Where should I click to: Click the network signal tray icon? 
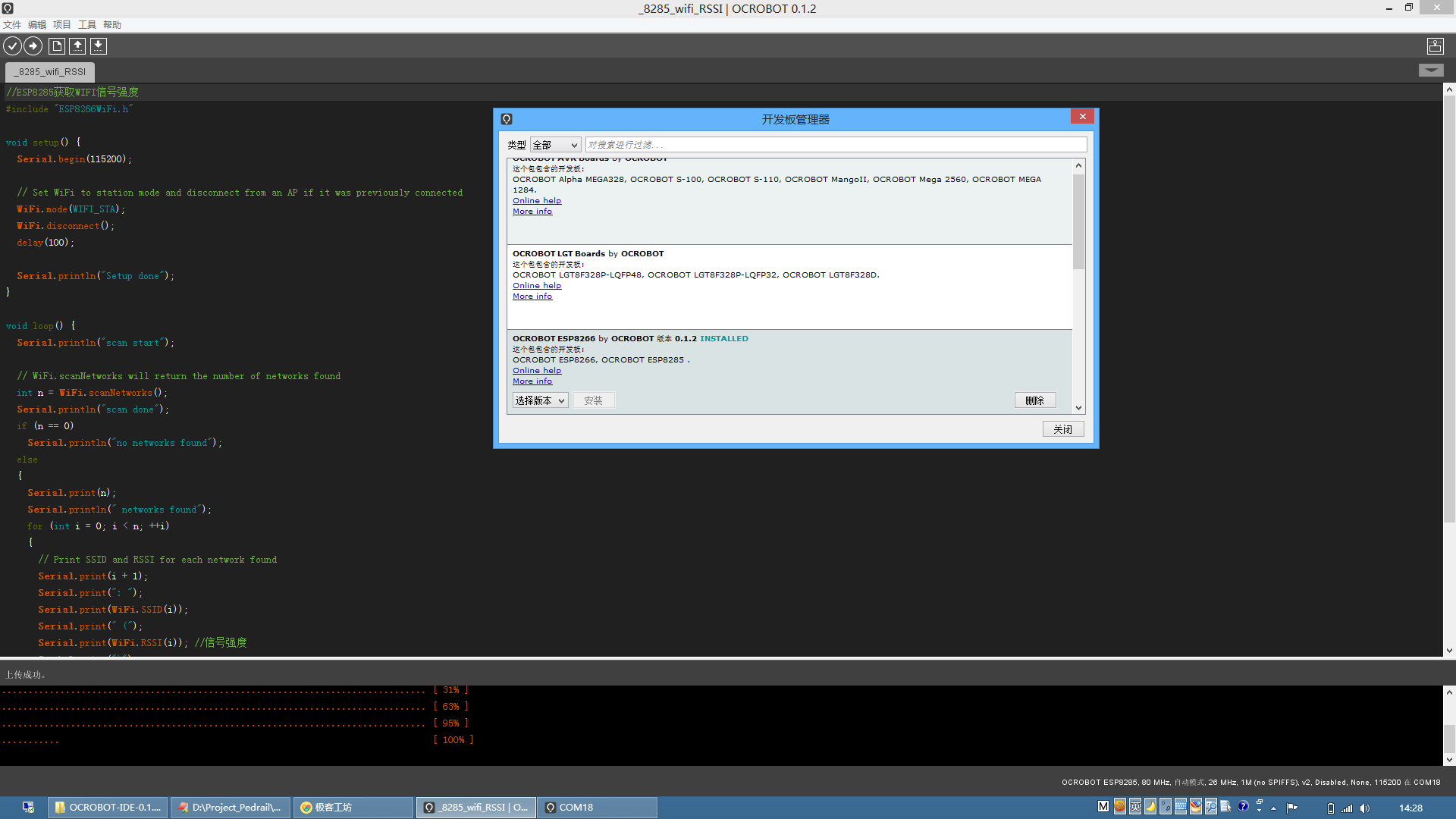point(1347,808)
